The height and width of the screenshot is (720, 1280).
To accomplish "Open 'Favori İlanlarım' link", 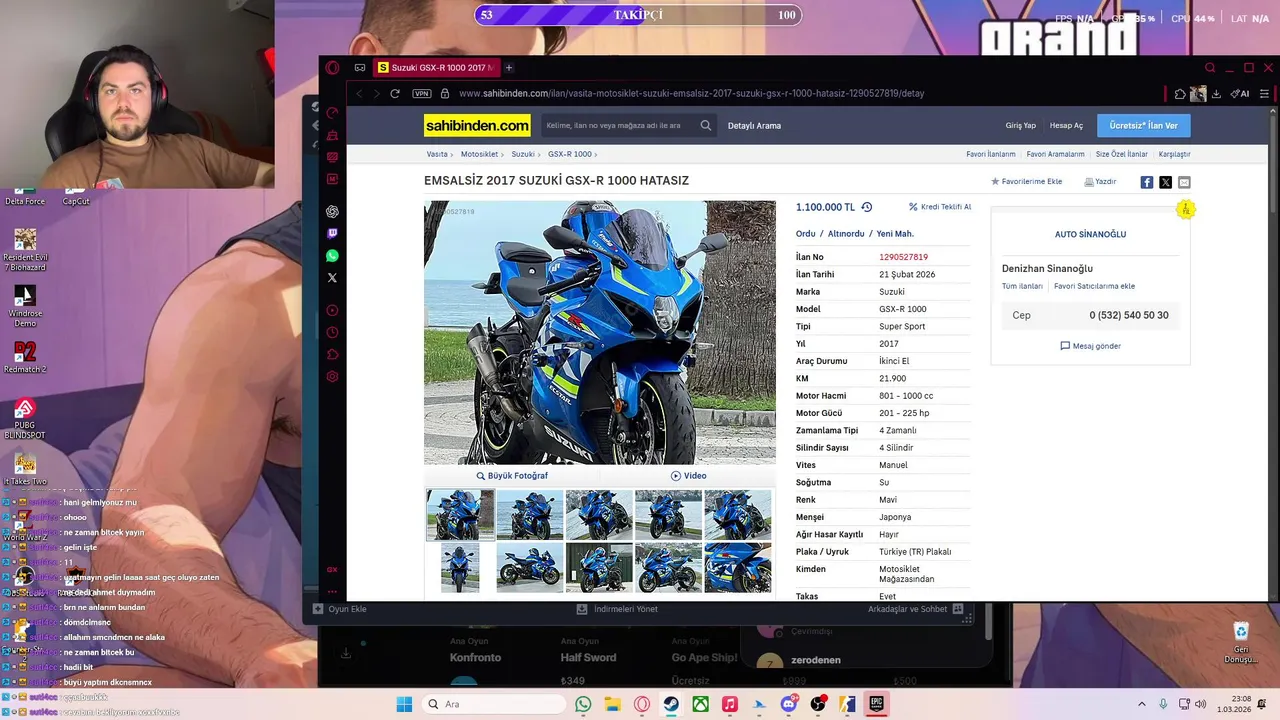I will click(991, 154).
